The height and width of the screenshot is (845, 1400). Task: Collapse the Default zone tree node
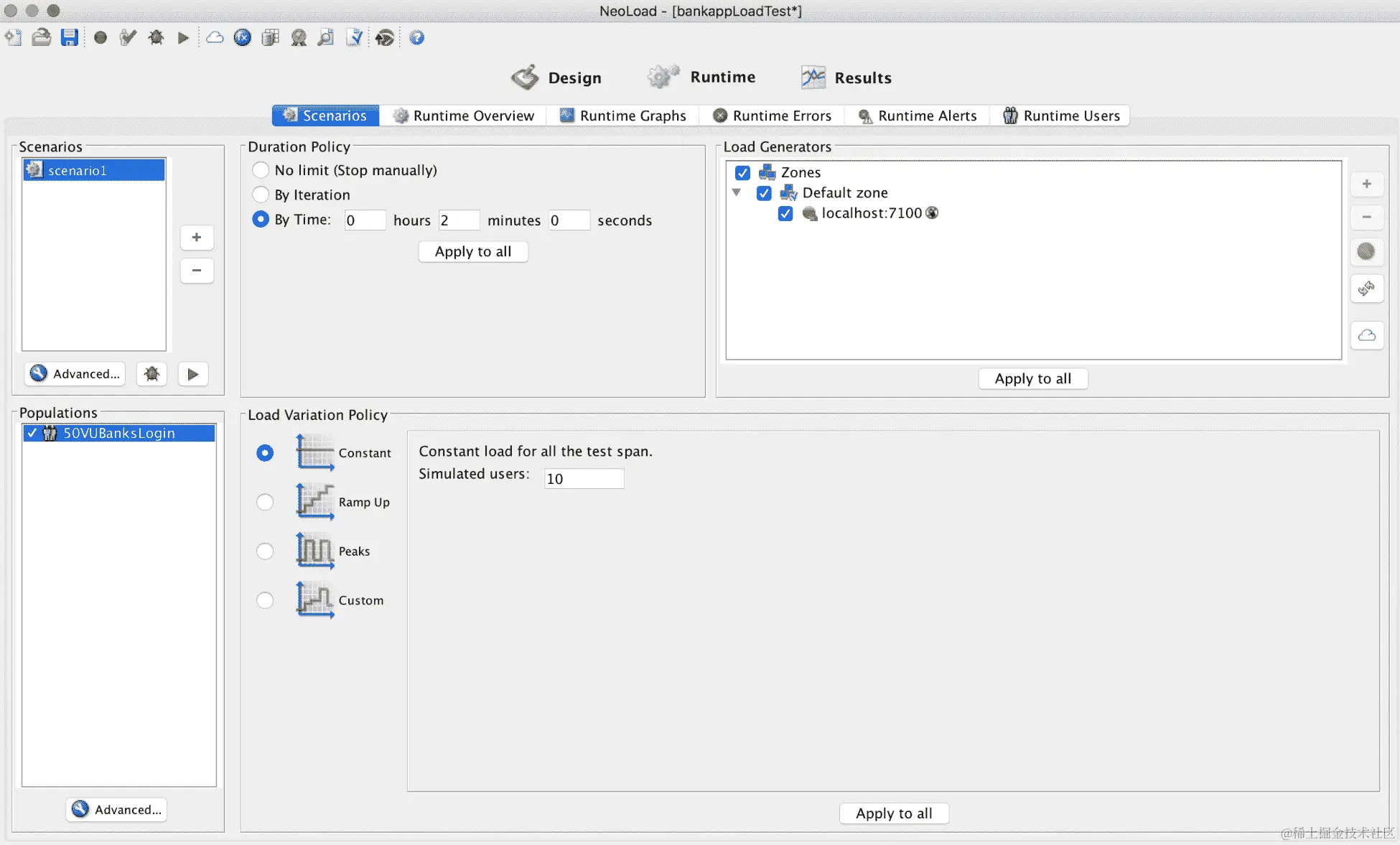737,192
